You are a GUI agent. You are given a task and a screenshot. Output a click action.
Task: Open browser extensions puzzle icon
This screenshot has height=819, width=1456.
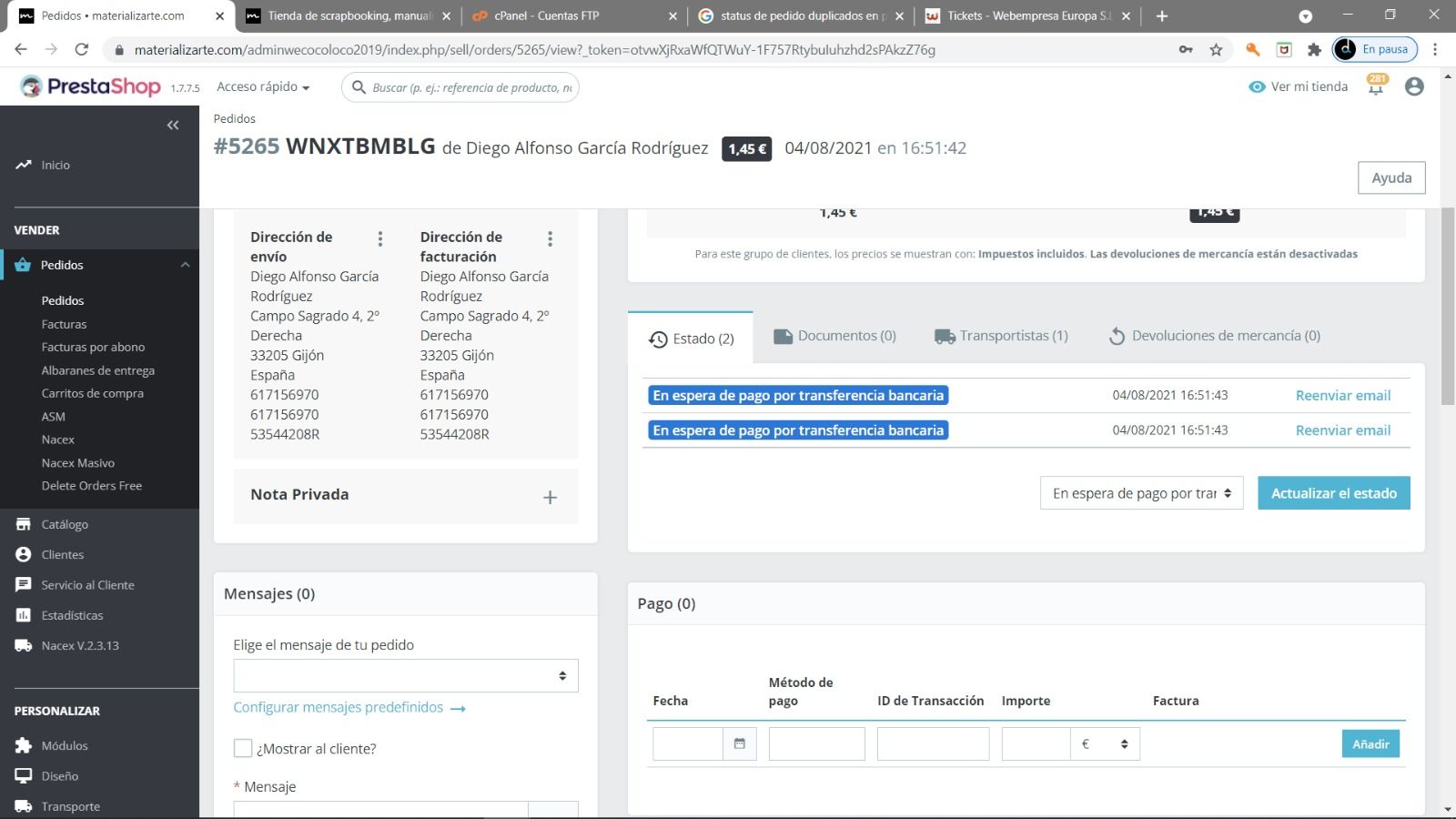[1314, 49]
